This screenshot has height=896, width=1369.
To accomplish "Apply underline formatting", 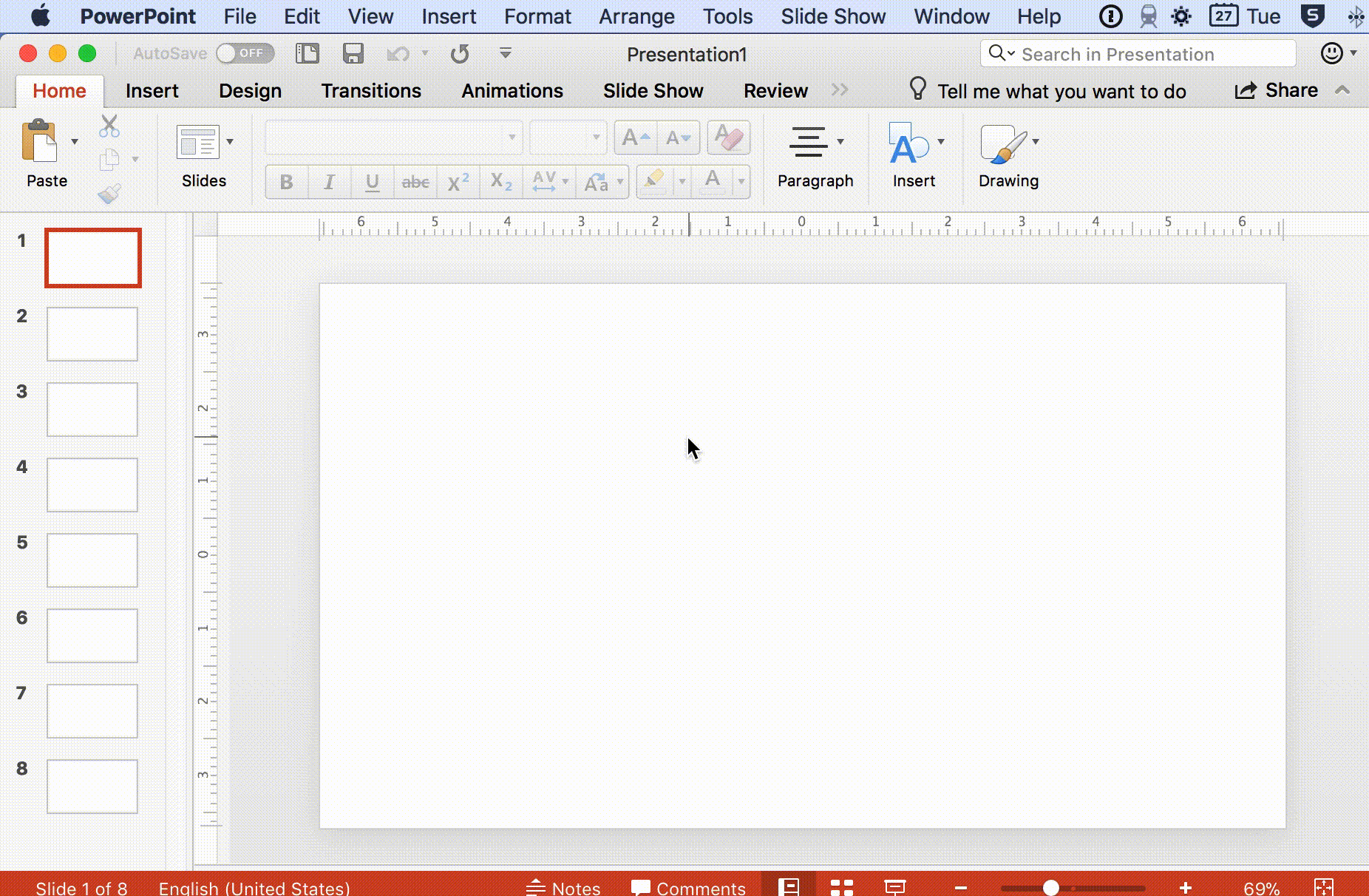I will (x=371, y=182).
